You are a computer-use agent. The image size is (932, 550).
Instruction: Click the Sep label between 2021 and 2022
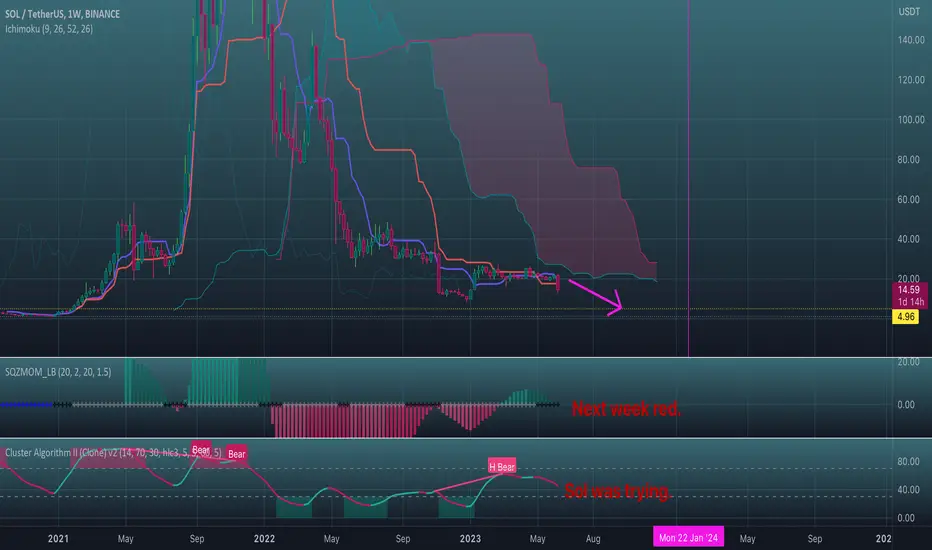(197, 539)
